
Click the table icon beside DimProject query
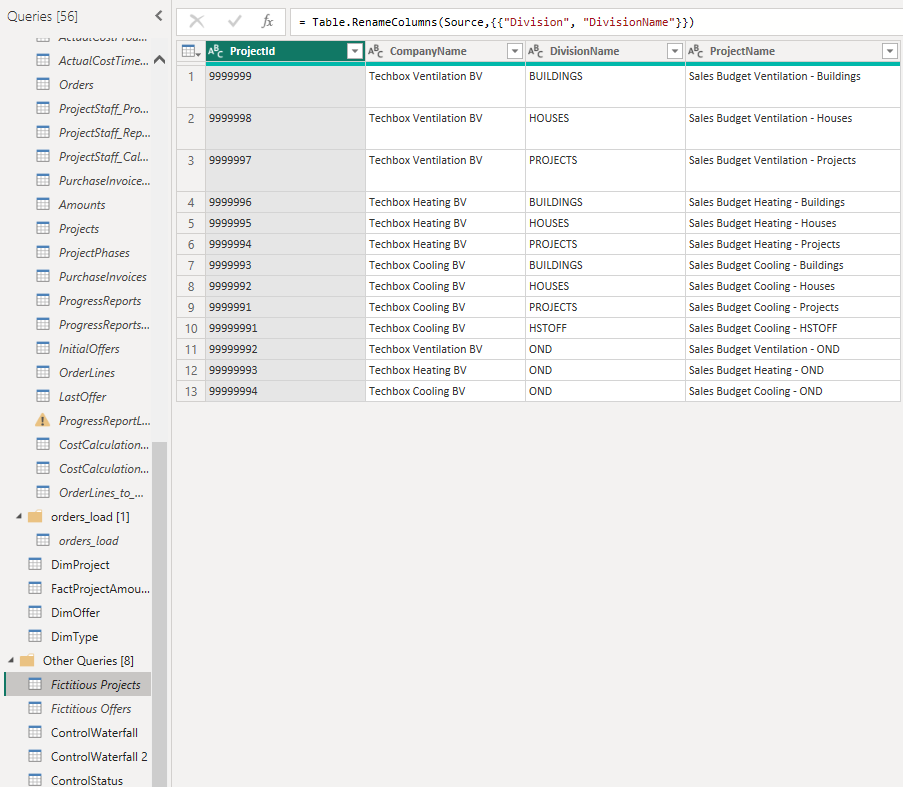coord(35,564)
